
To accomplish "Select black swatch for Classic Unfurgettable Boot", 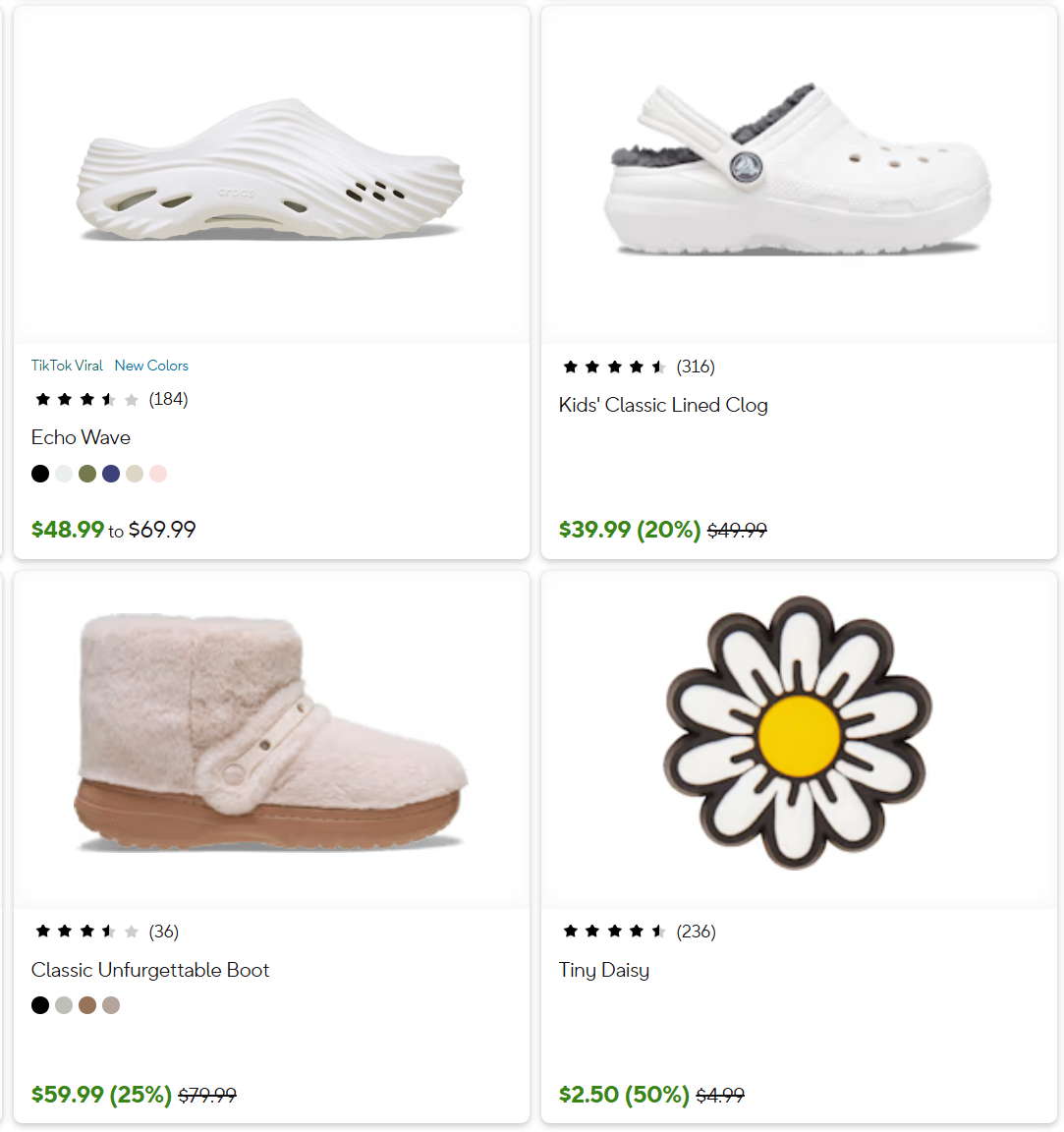I will (40, 1005).
